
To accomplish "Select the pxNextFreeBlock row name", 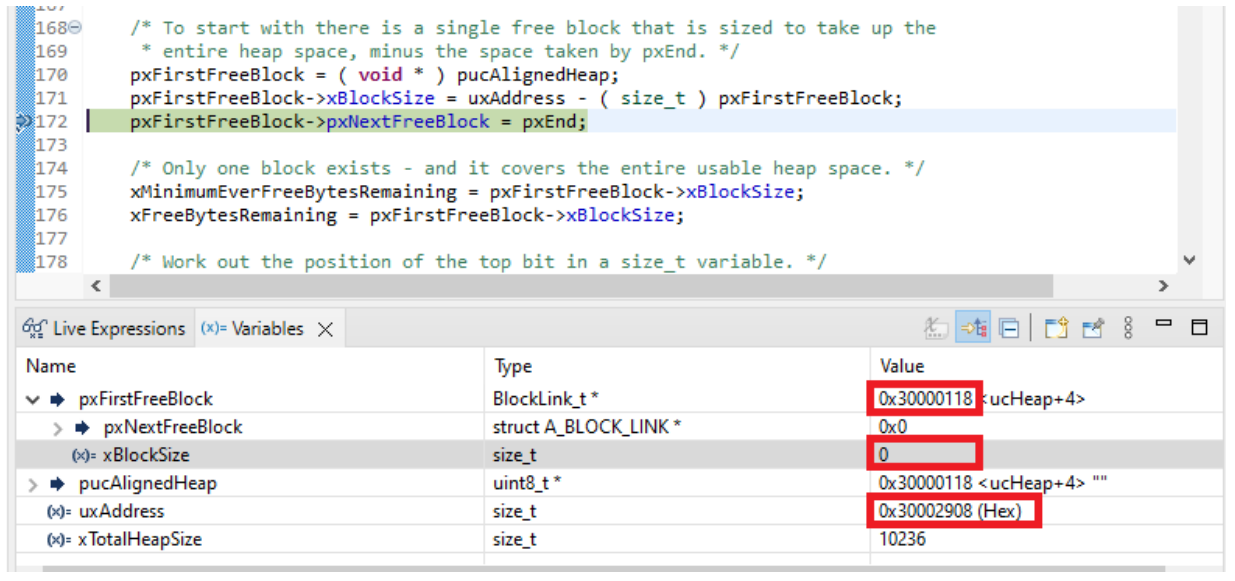I will 173,428.
